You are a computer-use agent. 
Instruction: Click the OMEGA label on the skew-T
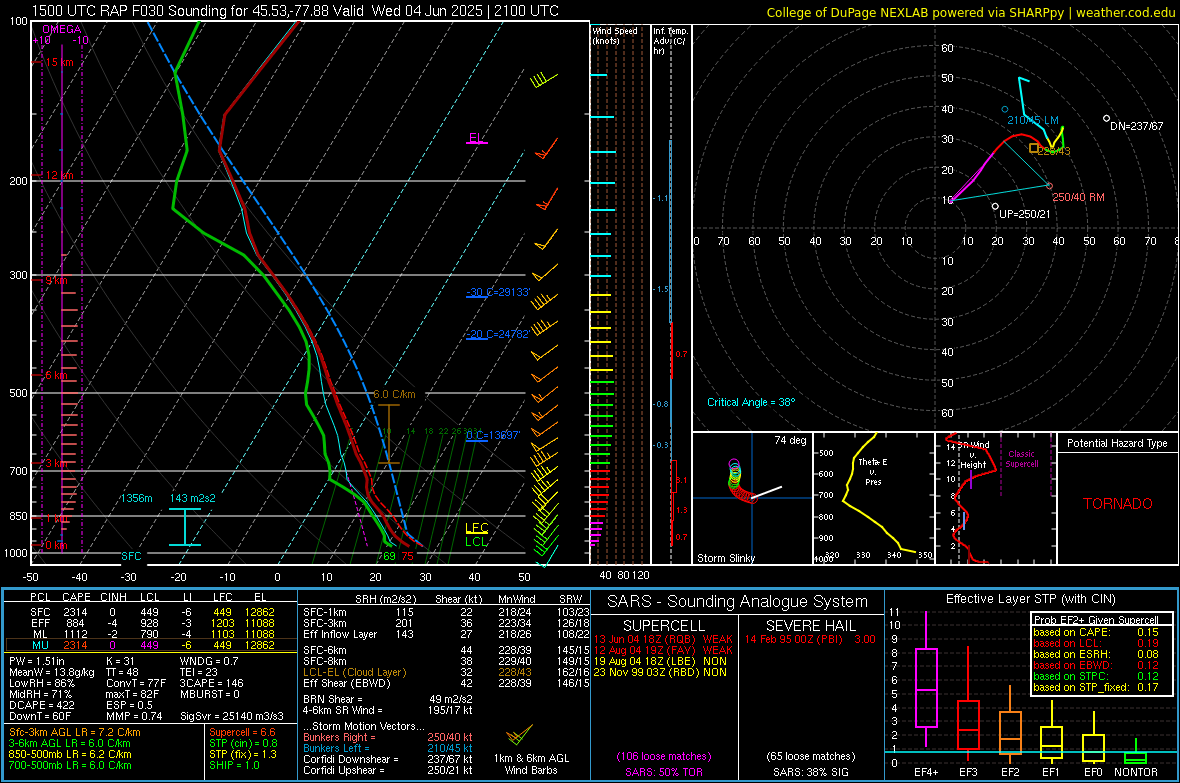pyautogui.click(x=62, y=29)
